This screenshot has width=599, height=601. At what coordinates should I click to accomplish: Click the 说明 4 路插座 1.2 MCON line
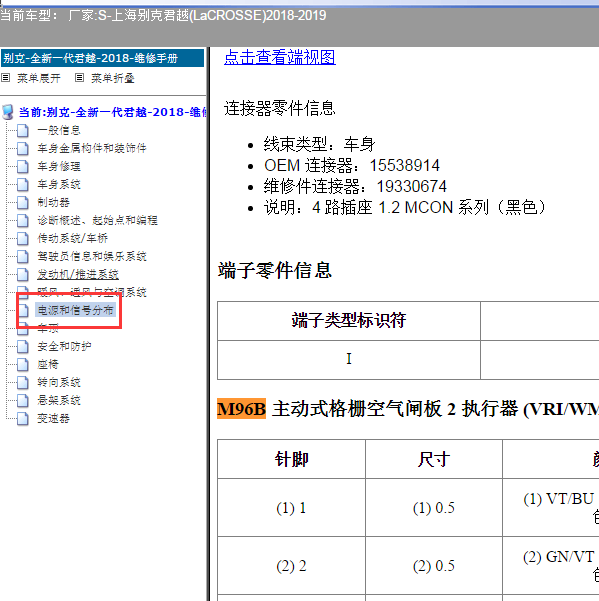coord(405,208)
